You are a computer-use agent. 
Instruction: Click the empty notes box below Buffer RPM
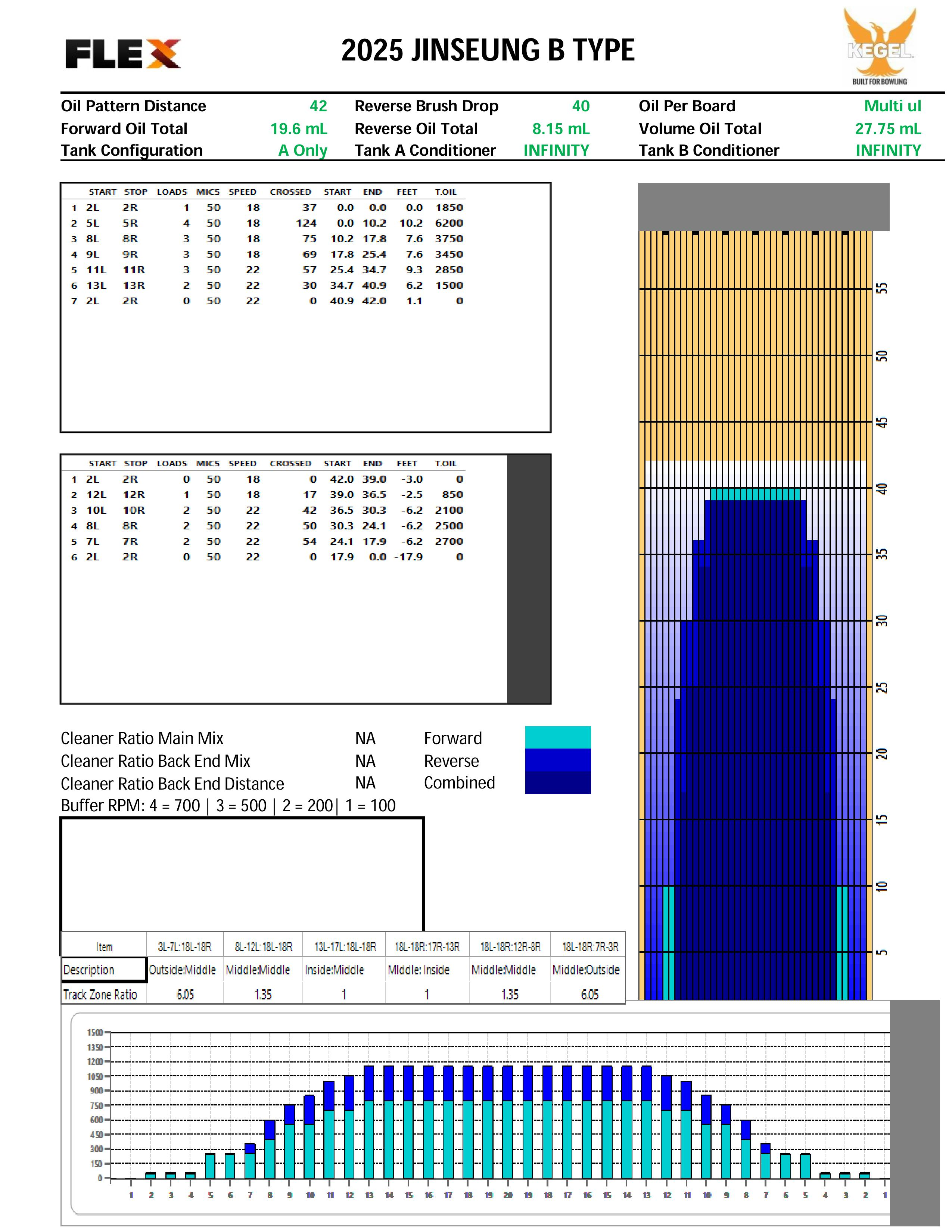(242, 874)
